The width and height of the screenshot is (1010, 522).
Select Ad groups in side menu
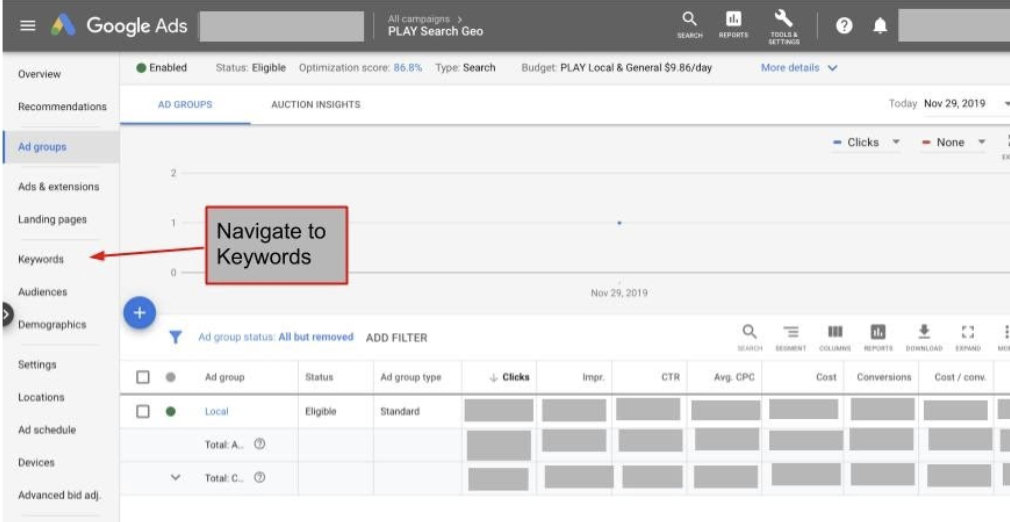[42, 147]
